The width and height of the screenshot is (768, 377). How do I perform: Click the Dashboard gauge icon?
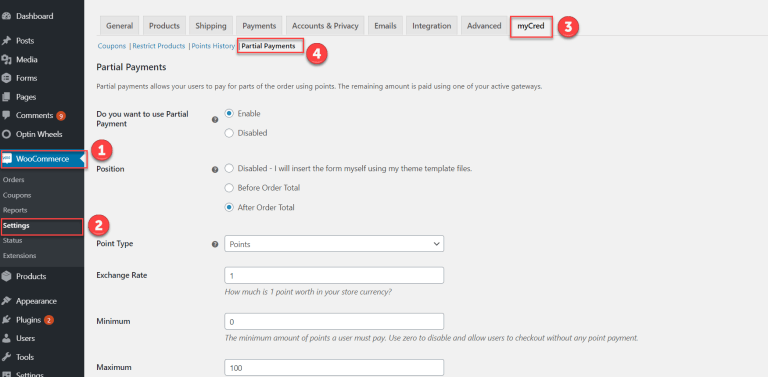tap(7, 16)
